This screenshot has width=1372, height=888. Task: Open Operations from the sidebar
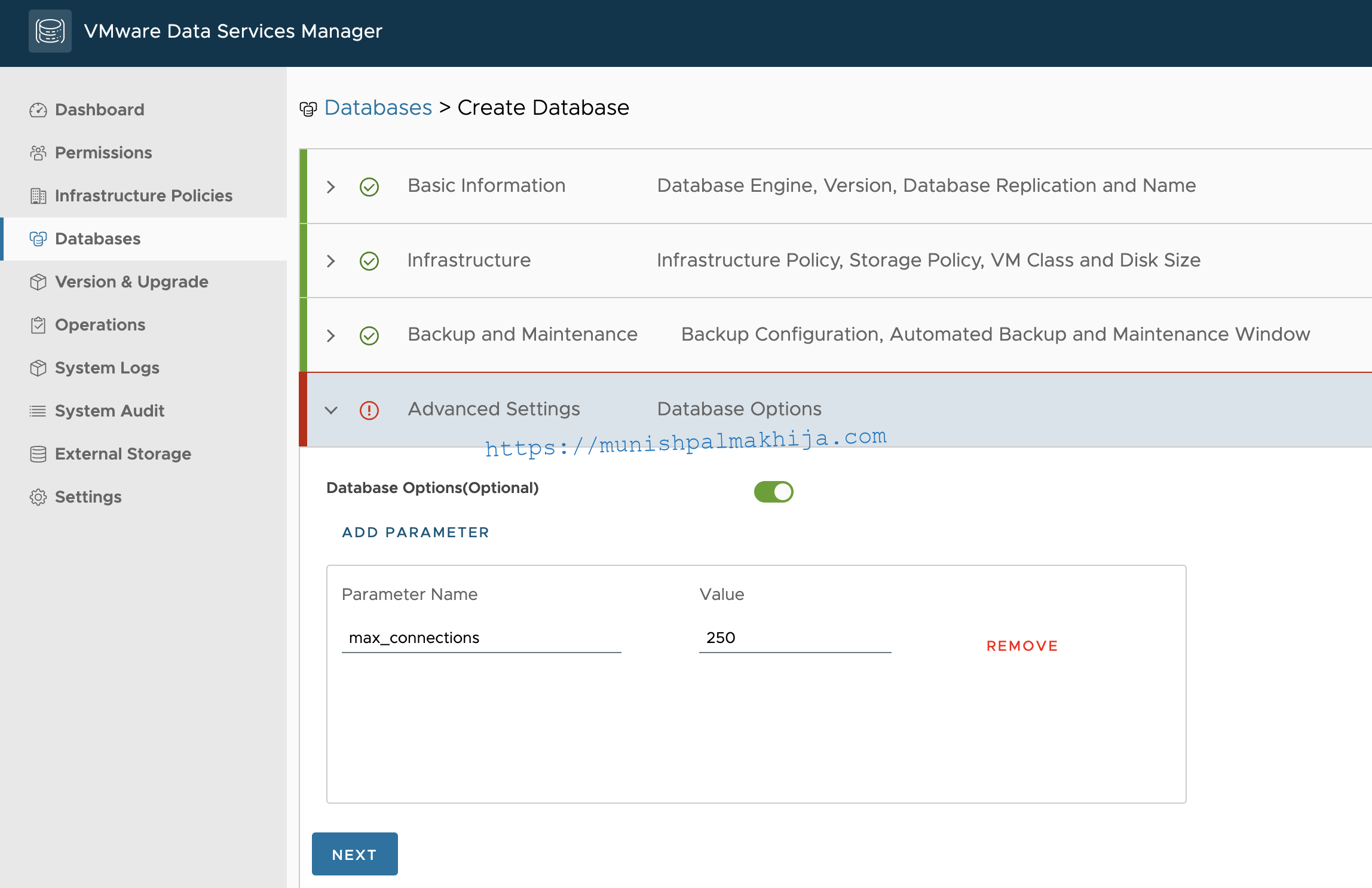click(x=143, y=325)
